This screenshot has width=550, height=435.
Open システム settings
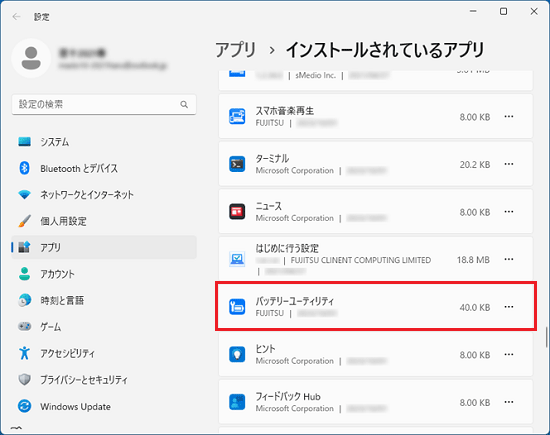104,142
